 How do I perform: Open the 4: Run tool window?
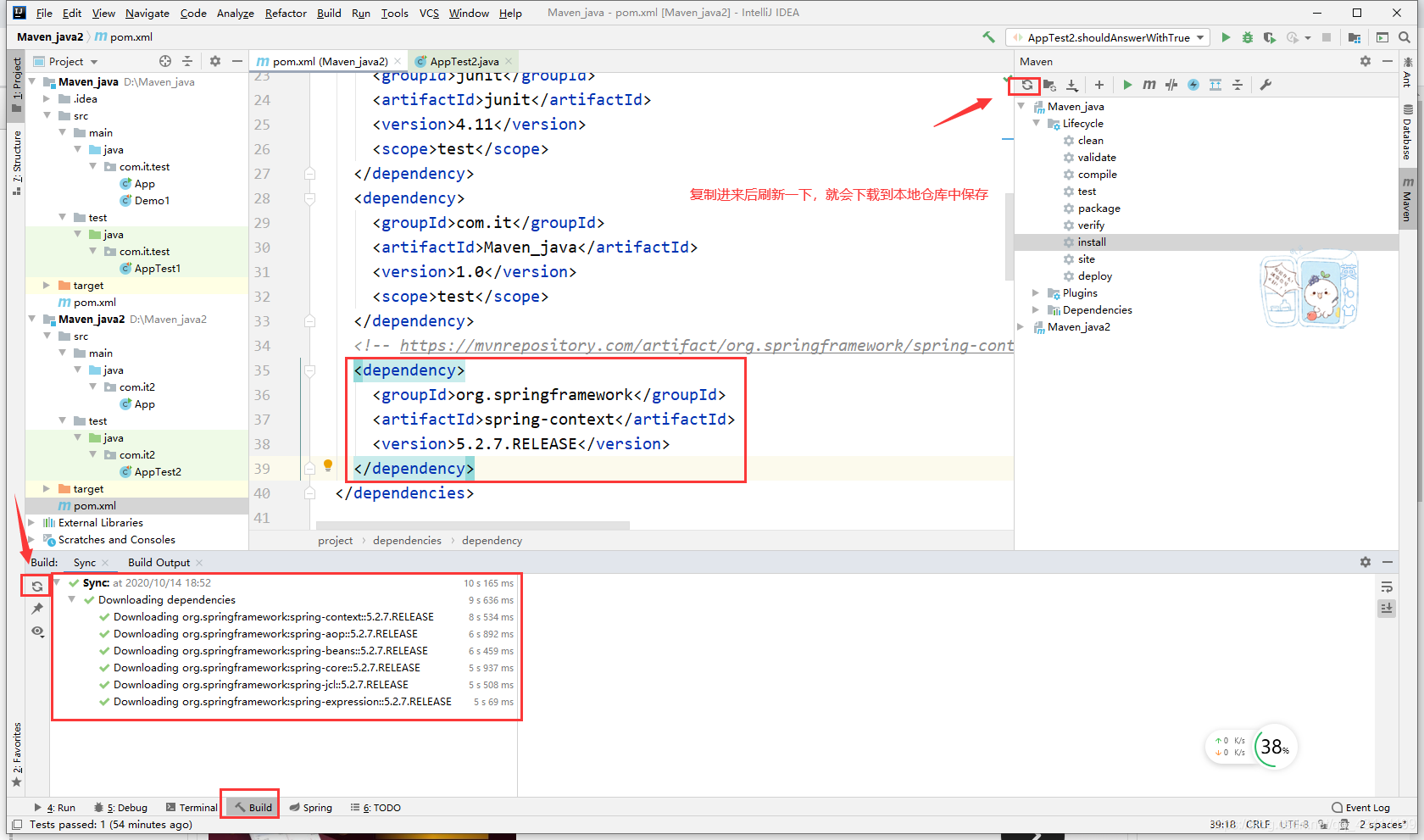tap(54, 808)
